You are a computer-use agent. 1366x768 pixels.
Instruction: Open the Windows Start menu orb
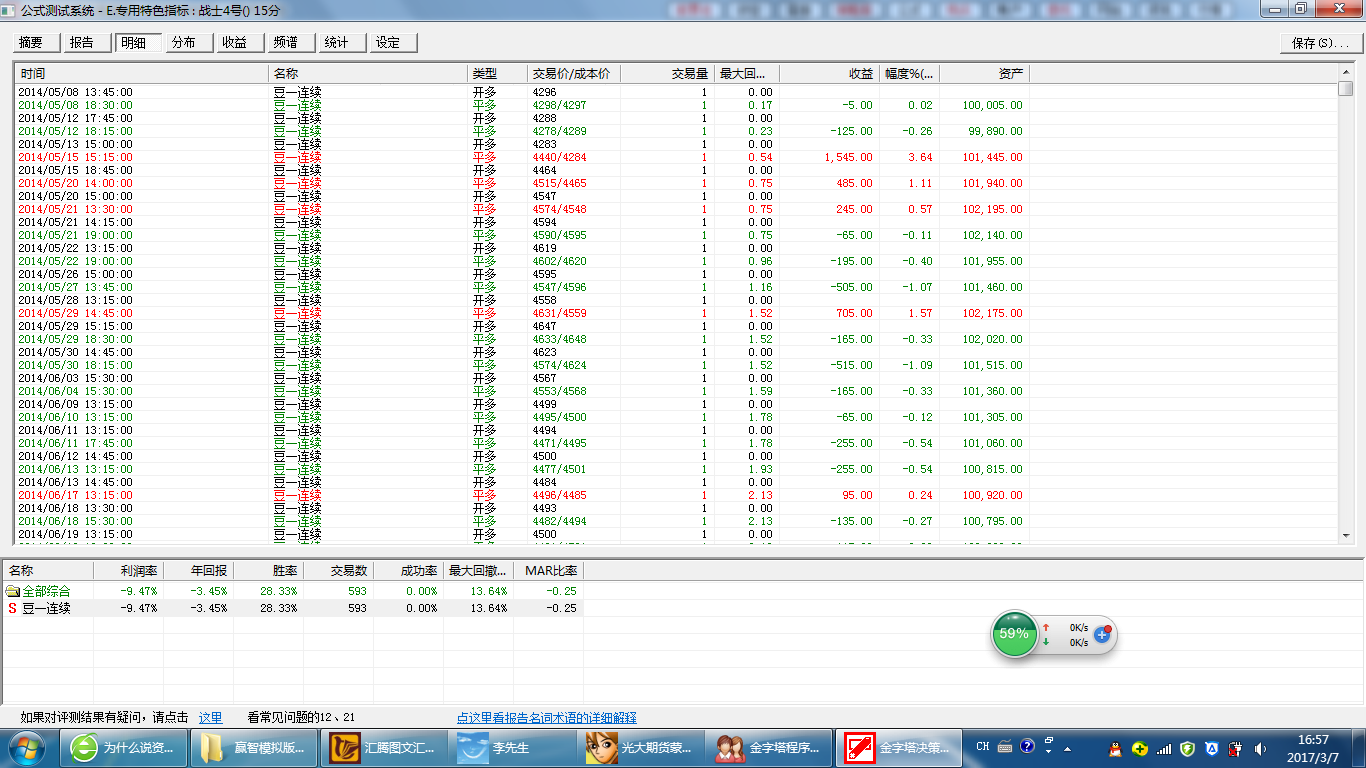click(29, 747)
